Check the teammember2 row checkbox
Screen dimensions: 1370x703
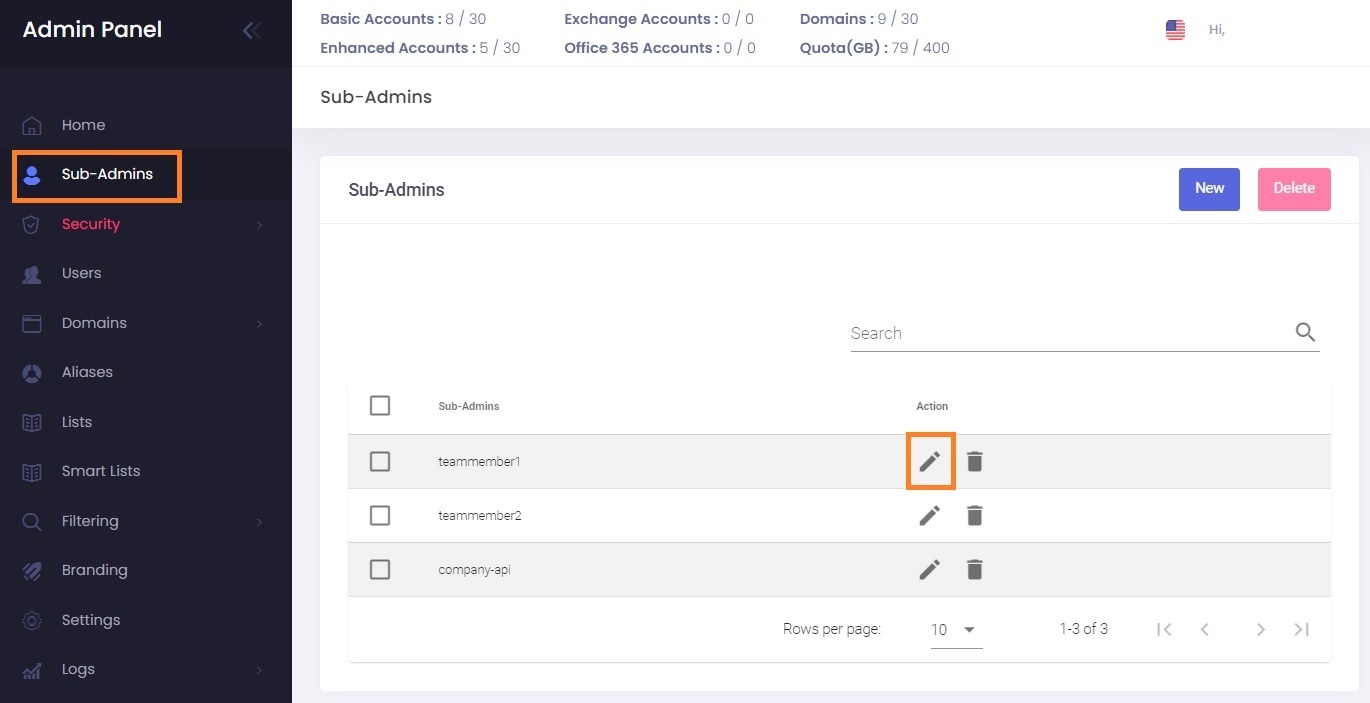click(380, 515)
